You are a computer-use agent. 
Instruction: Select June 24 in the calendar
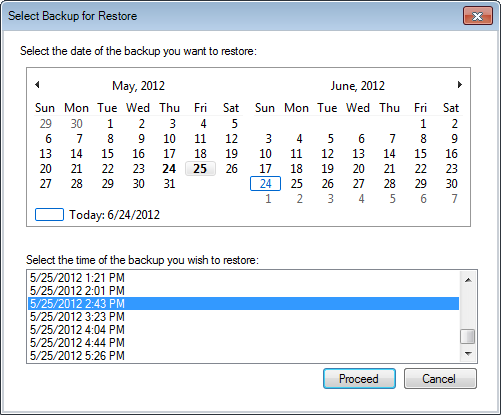click(x=265, y=184)
